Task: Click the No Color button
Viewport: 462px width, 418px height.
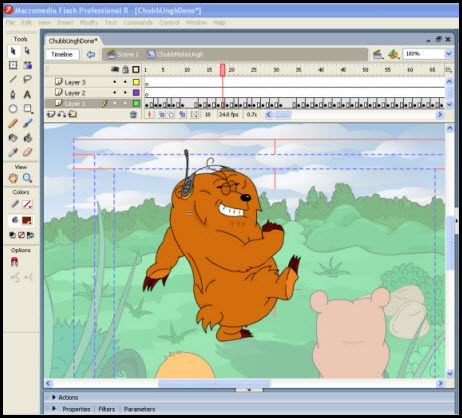Action: tap(21, 235)
